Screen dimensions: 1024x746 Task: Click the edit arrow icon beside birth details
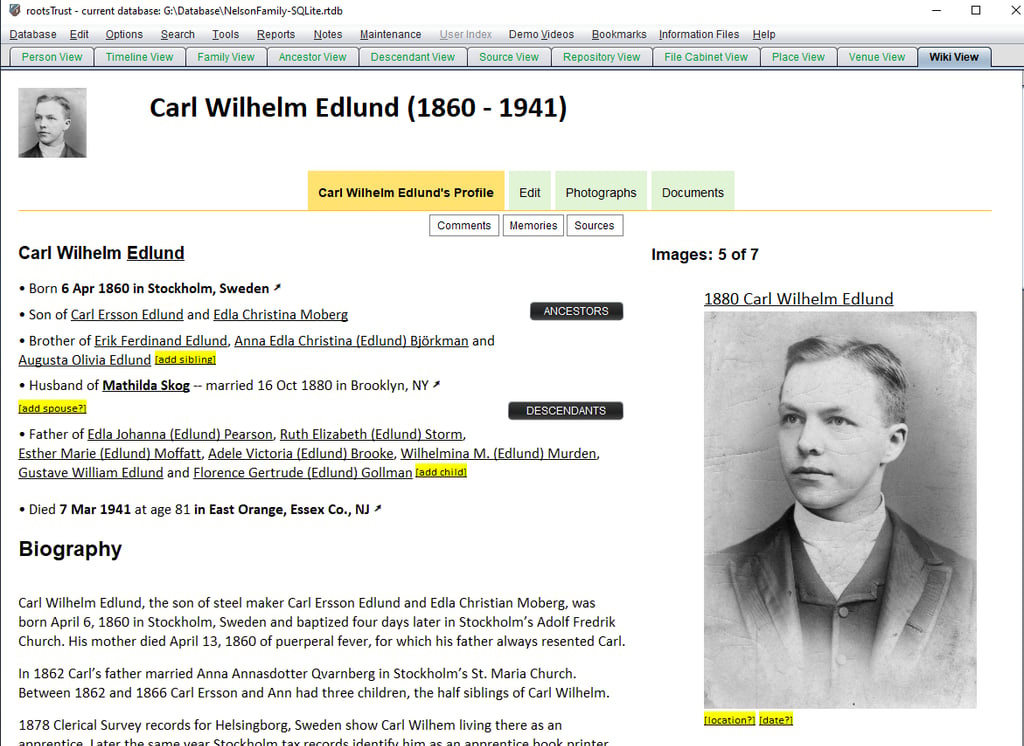277,287
